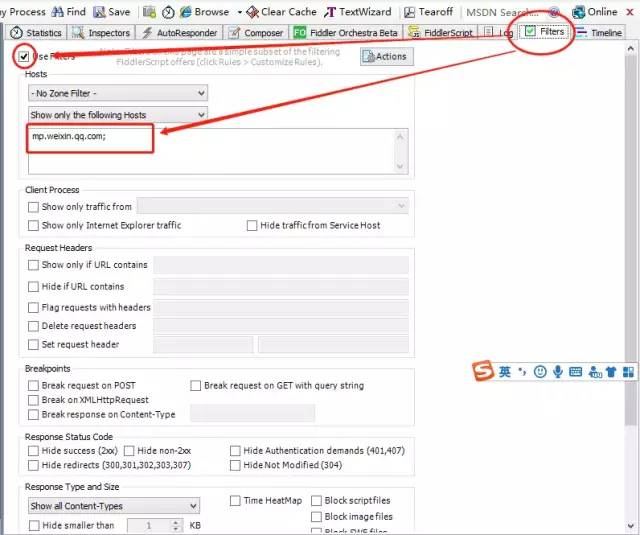Enable Show only Internet Explorer traffic

pyautogui.click(x=33, y=226)
